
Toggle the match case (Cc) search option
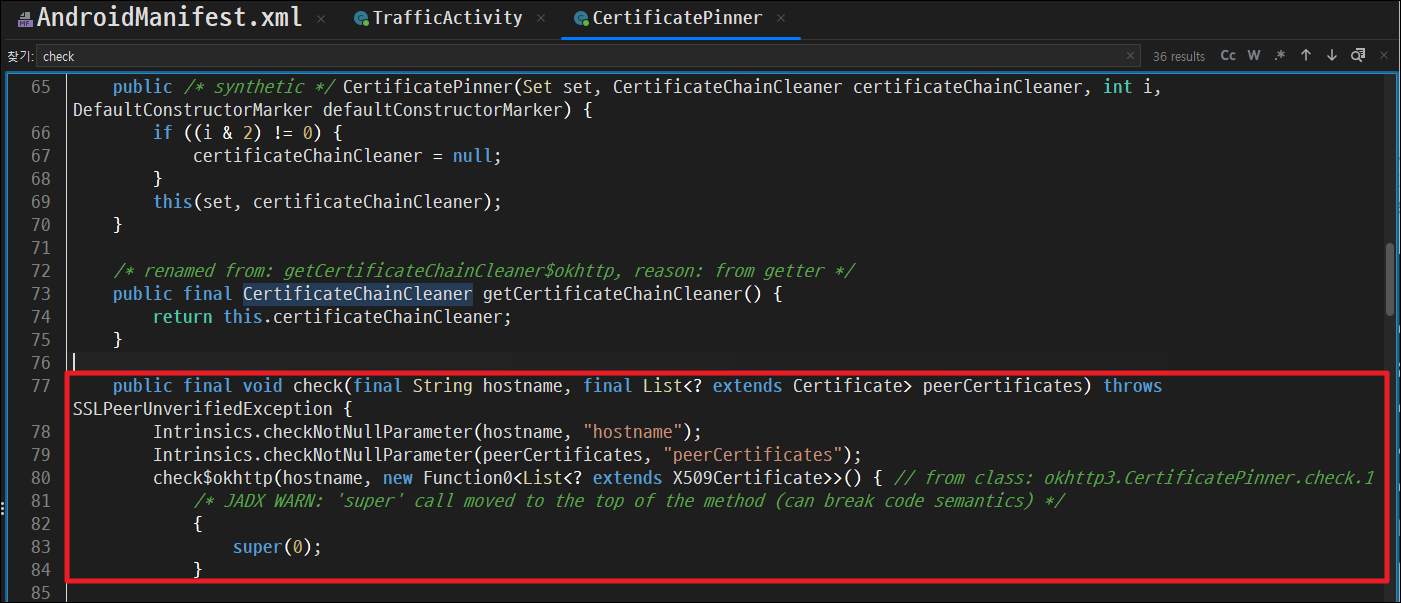(1228, 56)
